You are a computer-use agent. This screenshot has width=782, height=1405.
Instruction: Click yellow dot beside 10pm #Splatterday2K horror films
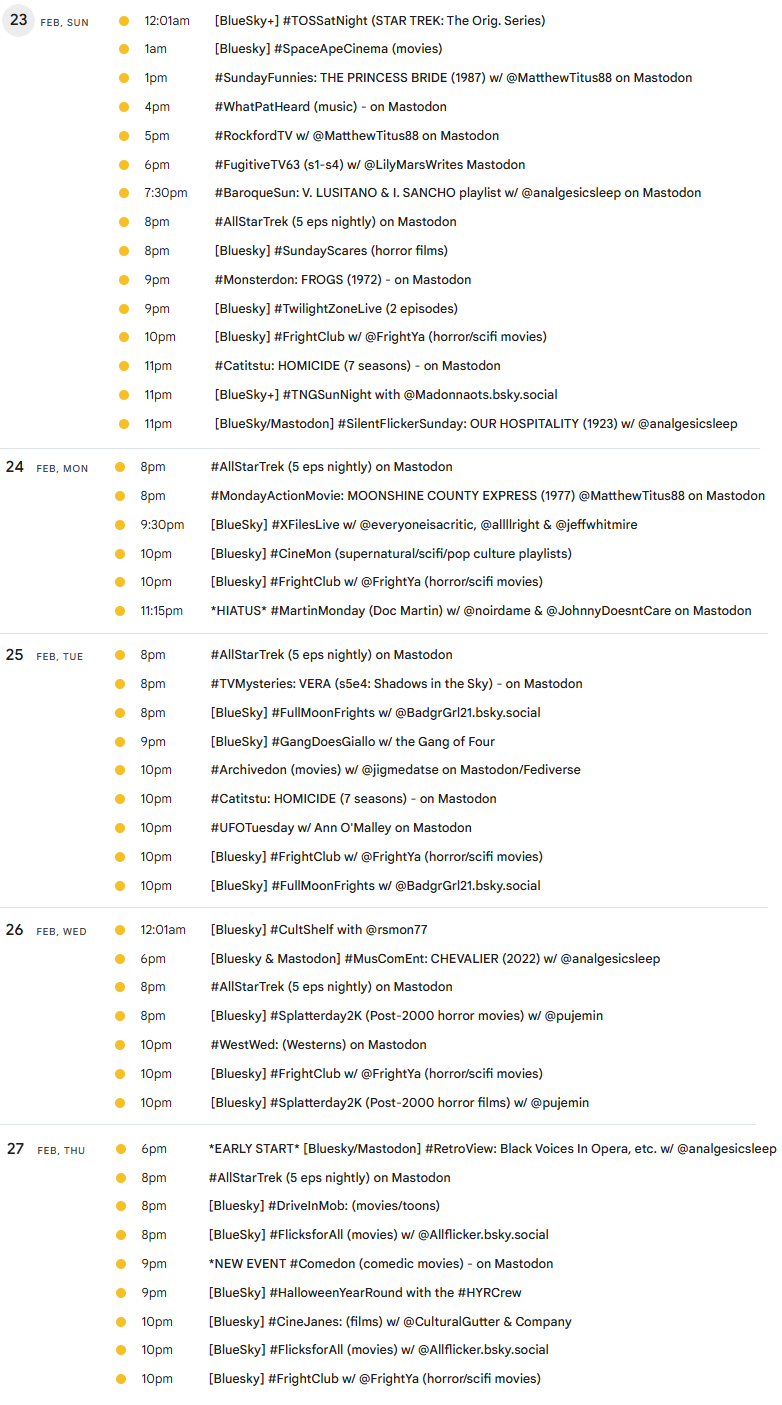pyautogui.click(x=119, y=1103)
